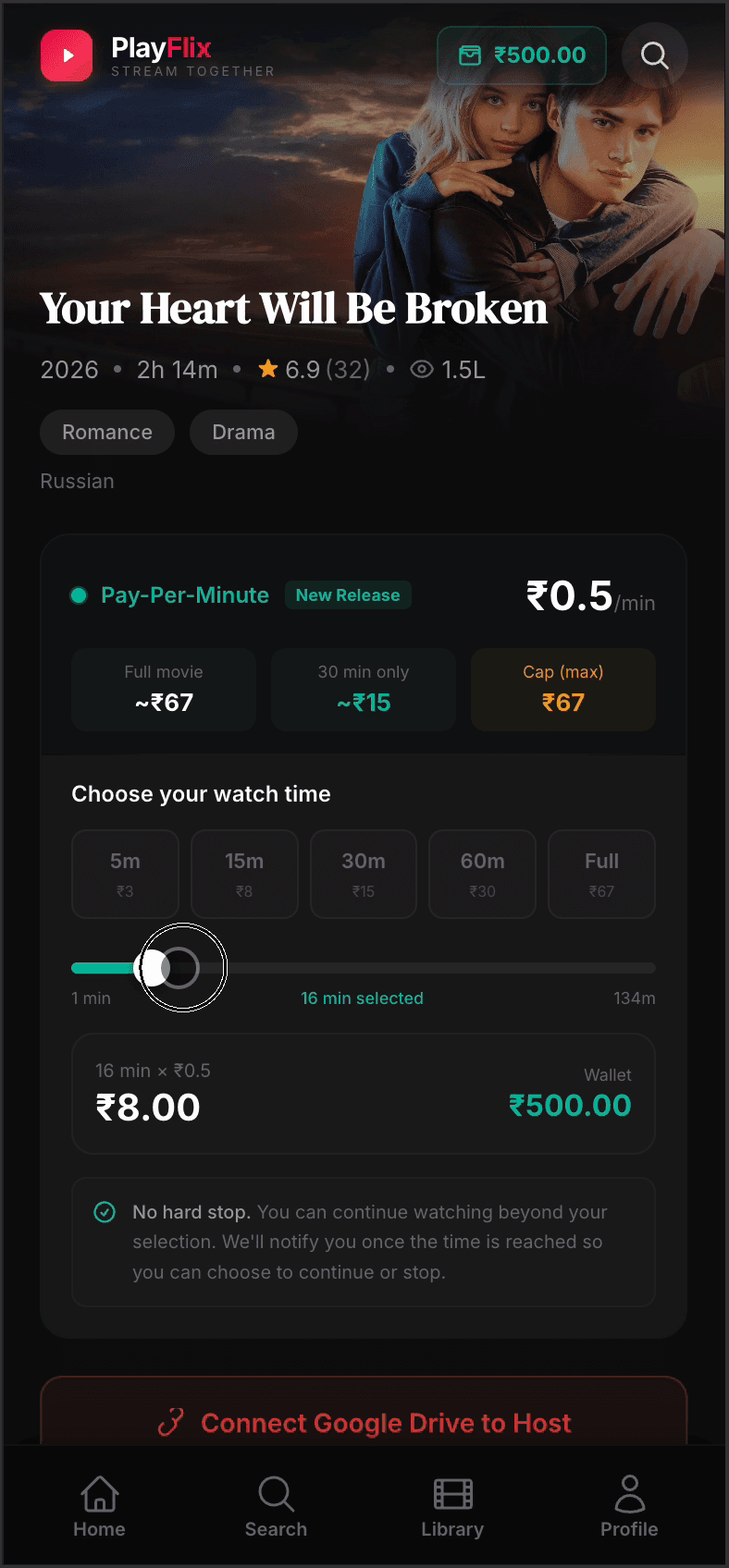Screen dimensions: 729x1568
Task: Click the PlayFlix play logo icon
Action: click(x=66, y=55)
